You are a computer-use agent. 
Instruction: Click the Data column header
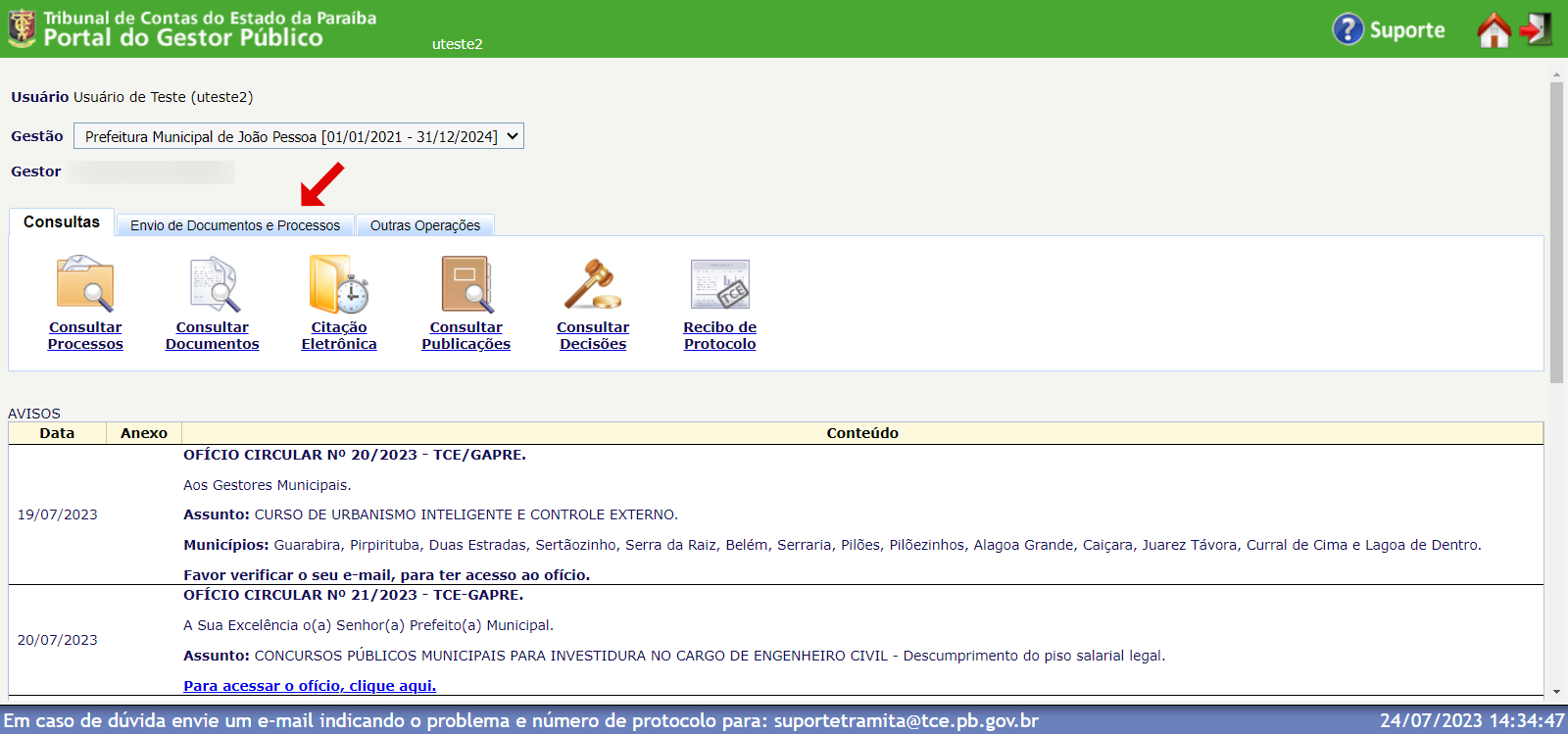click(57, 433)
